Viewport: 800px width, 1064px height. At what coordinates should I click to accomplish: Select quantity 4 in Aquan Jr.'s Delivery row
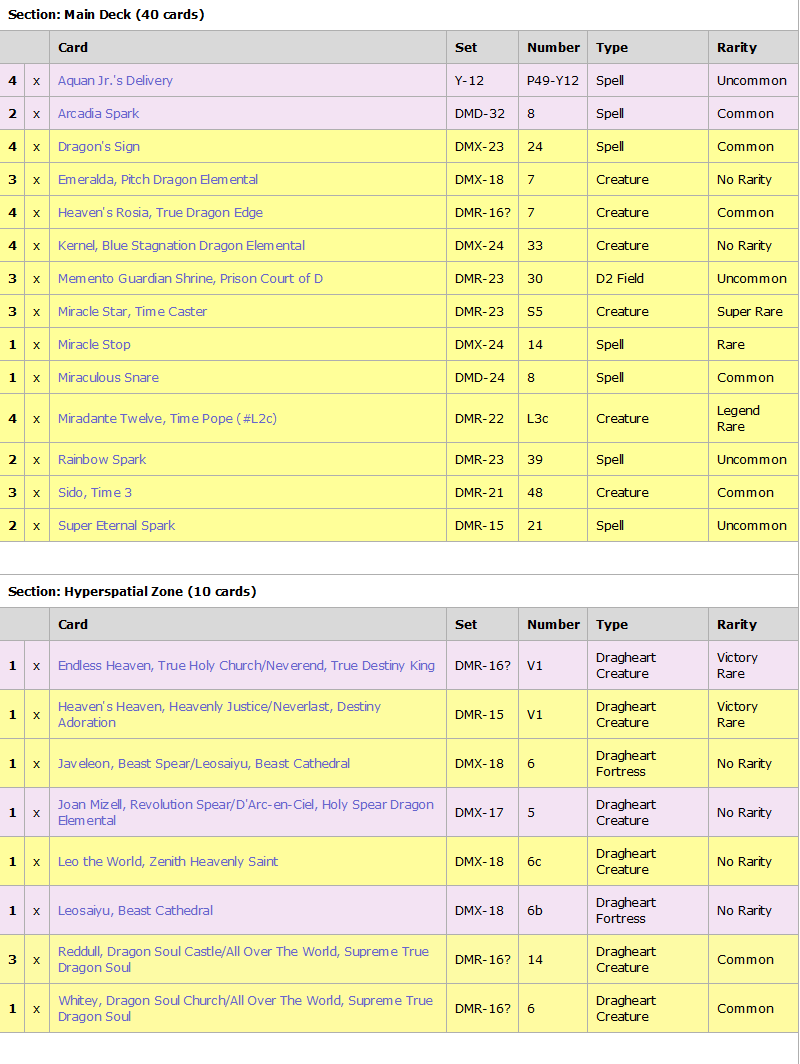(x=12, y=81)
